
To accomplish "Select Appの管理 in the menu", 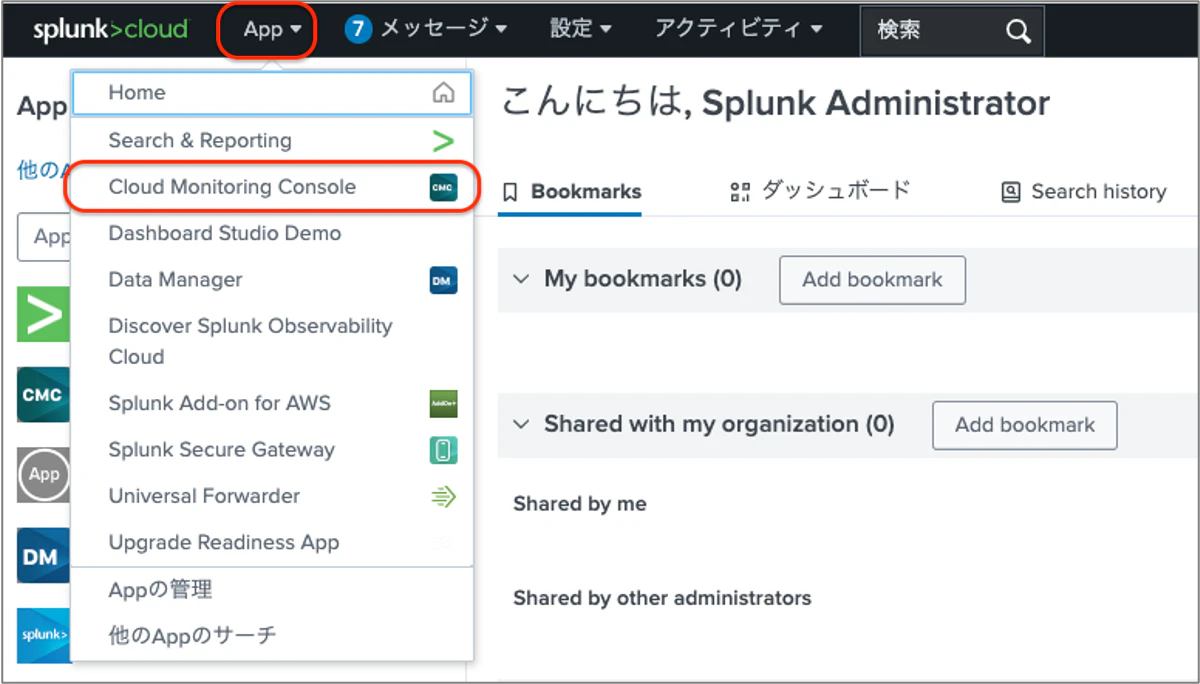I will point(272,590).
